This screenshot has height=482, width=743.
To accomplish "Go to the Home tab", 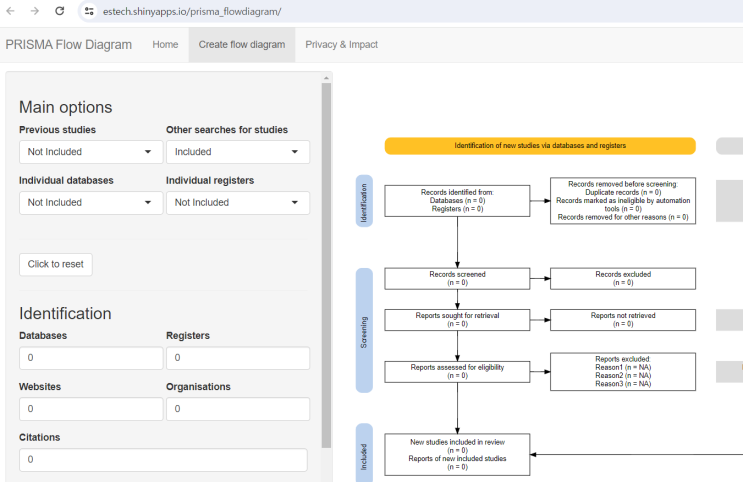I will tap(165, 45).
